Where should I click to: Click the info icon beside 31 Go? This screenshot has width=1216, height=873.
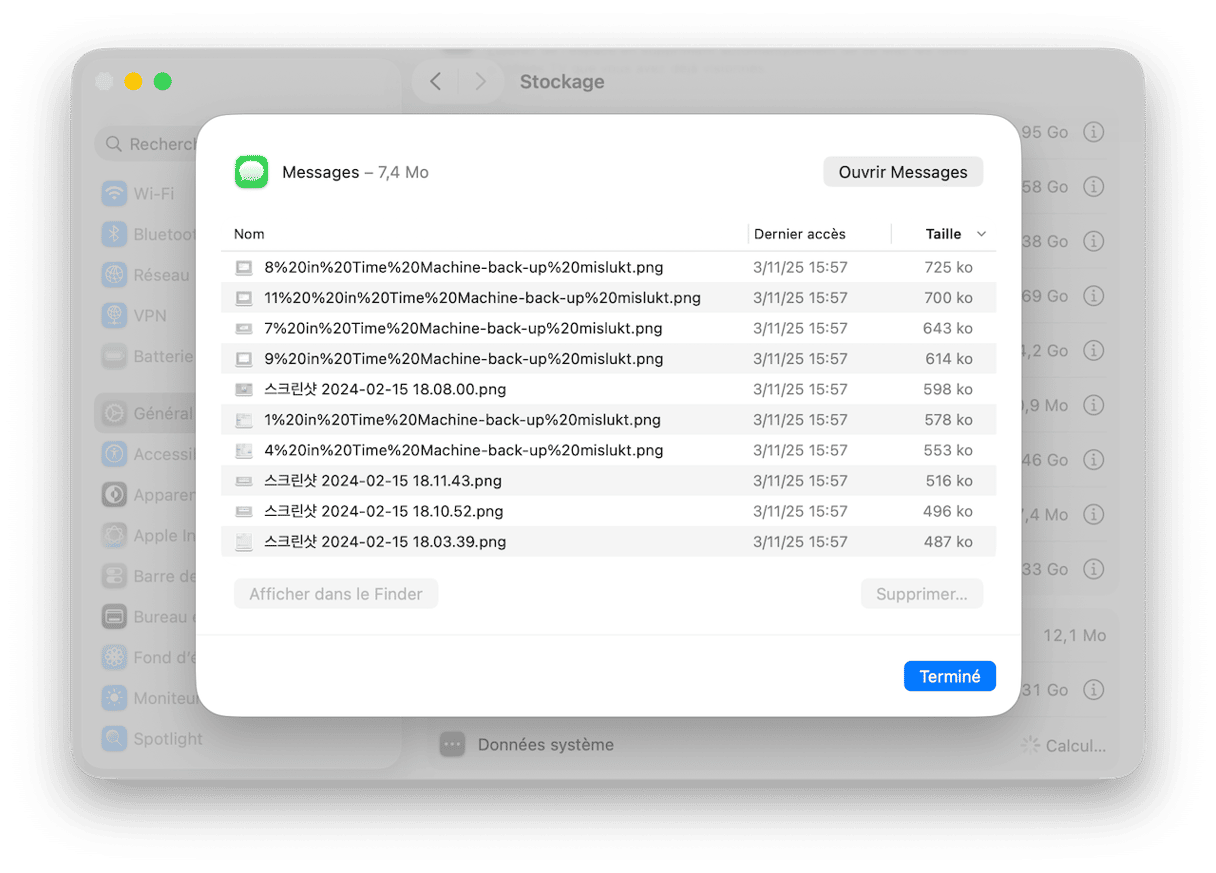1094,690
